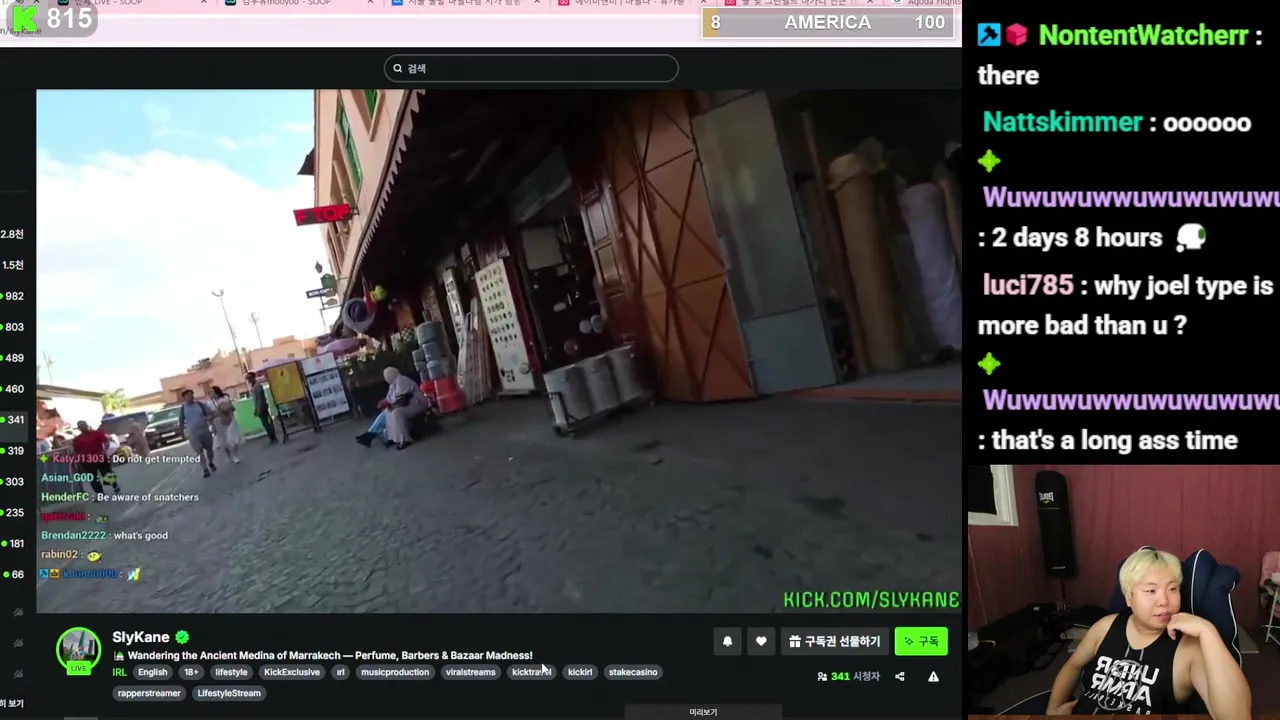Open sidebar channel with 982 viewers
This screenshot has width=1280, height=720.
click(12, 296)
